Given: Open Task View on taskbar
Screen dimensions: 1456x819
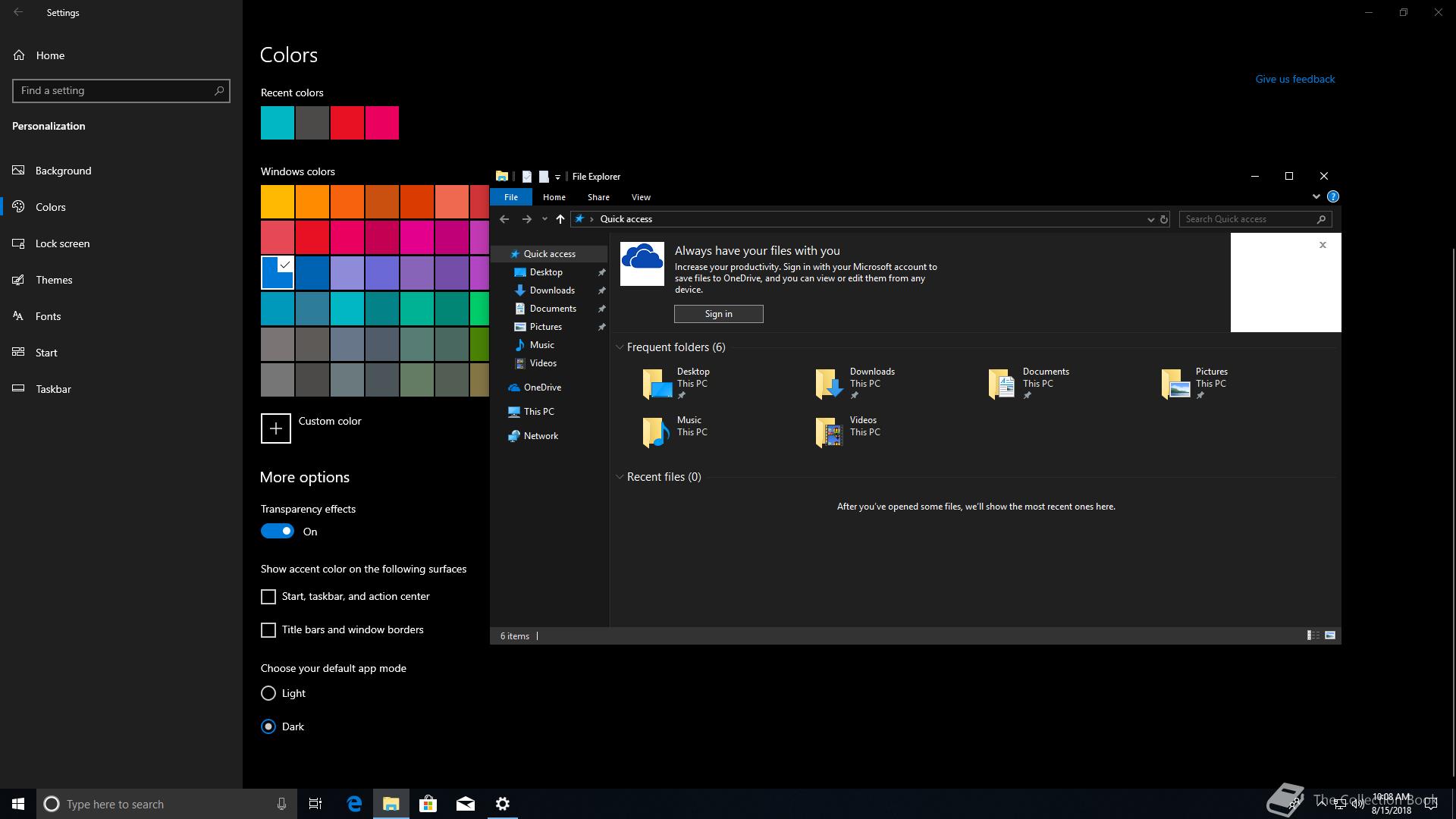Looking at the screenshot, I should [x=315, y=804].
